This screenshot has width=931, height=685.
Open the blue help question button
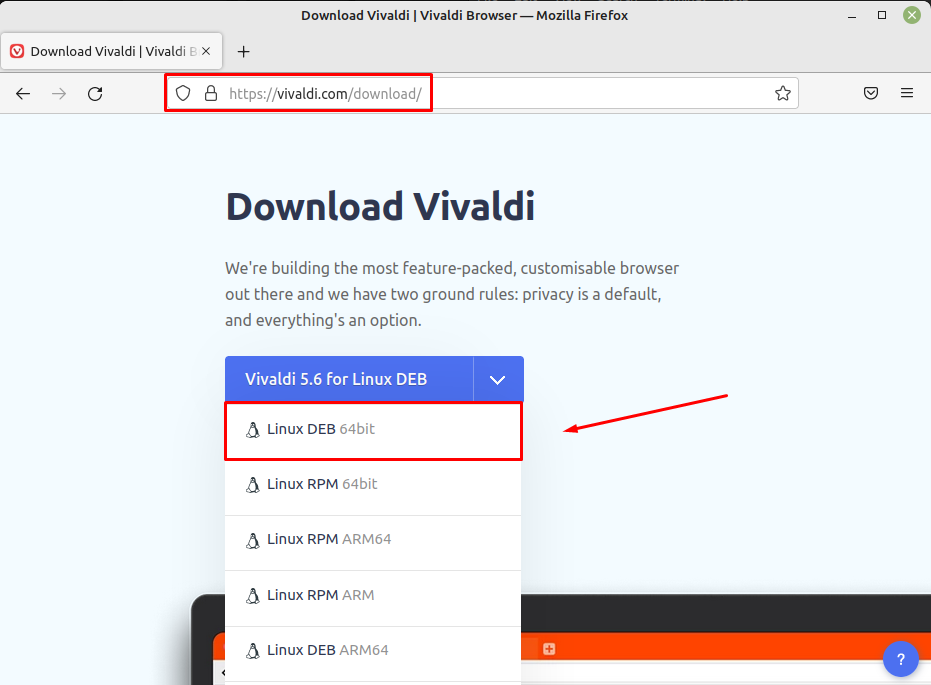(901, 659)
